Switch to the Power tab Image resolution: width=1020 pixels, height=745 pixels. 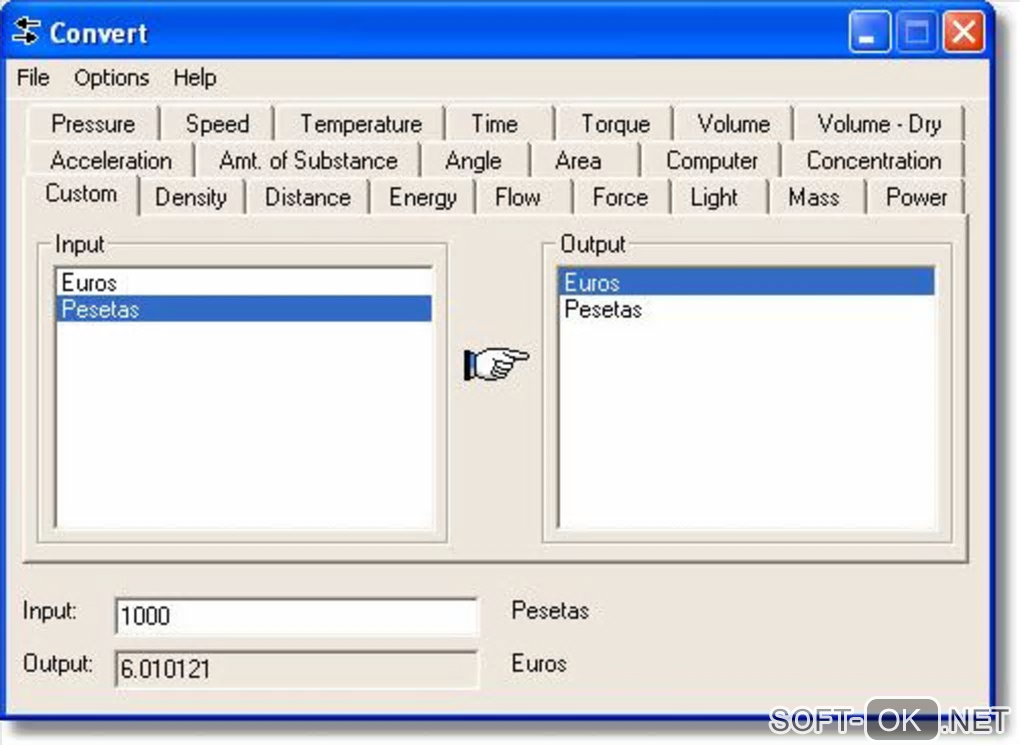click(916, 197)
